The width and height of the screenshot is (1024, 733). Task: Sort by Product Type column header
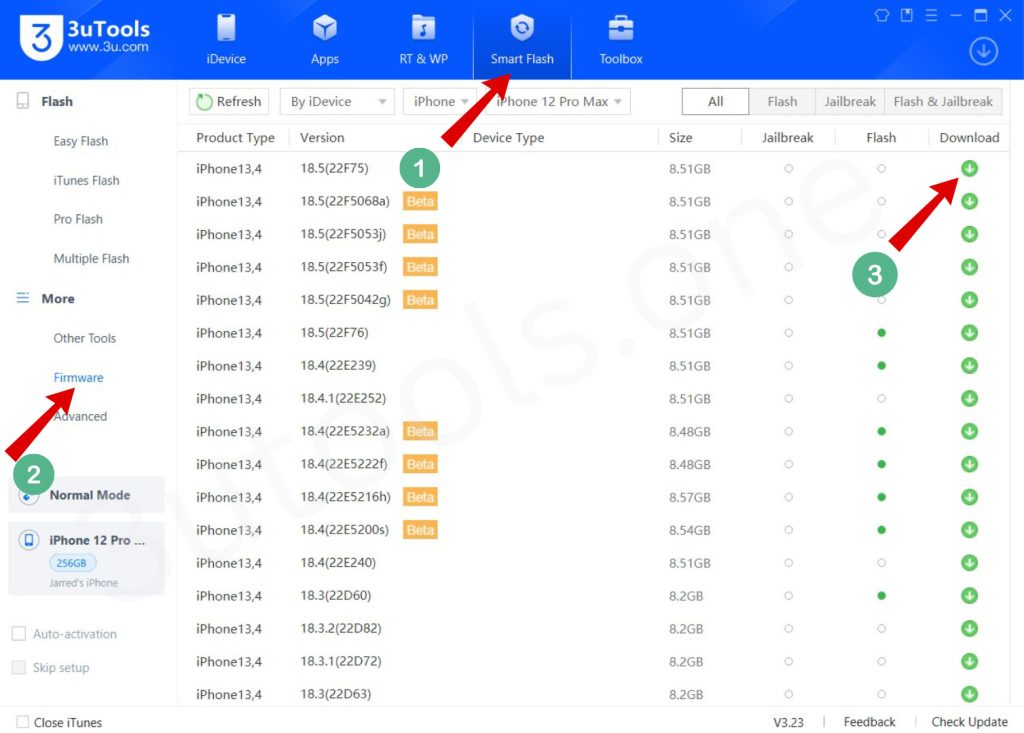235,138
